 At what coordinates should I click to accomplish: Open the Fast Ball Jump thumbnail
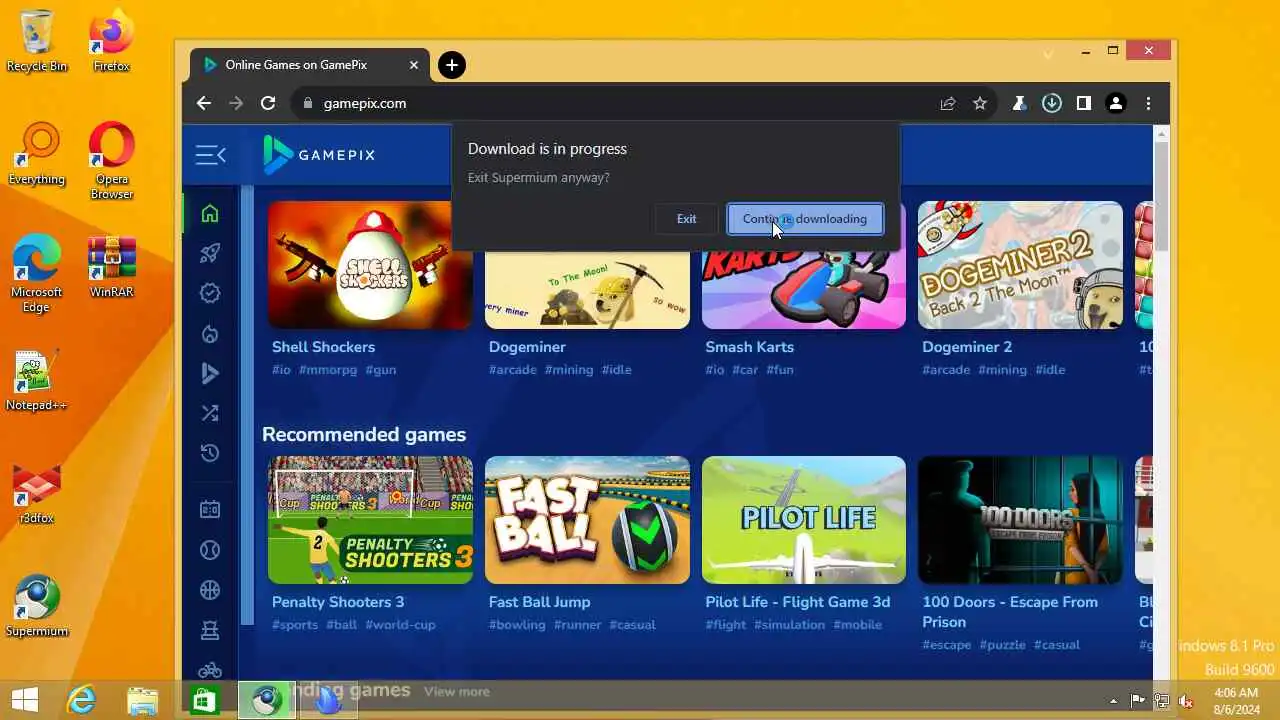click(587, 520)
